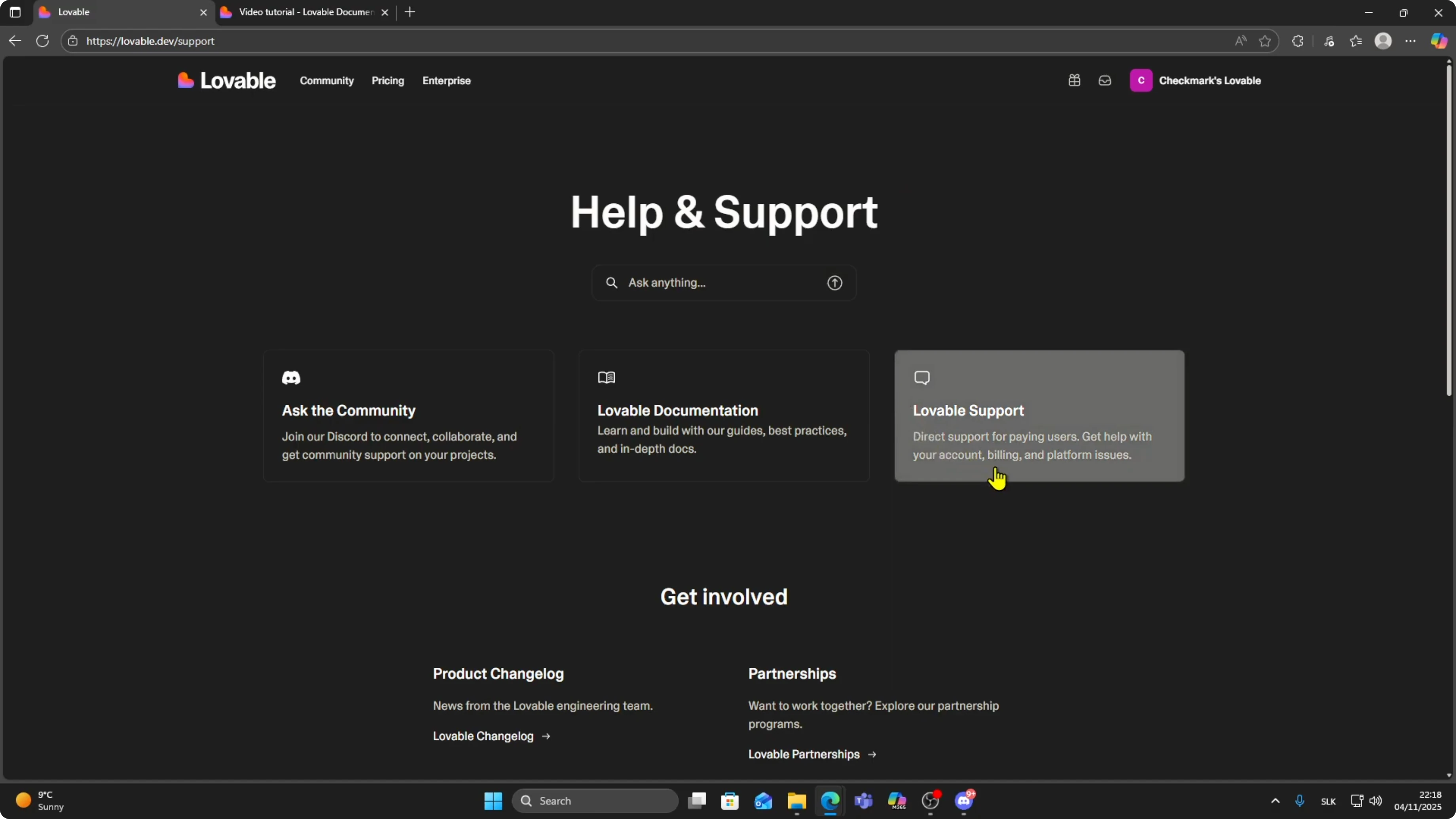The width and height of the screenshot is (1456, 819).
Task: Click the search magnifier icon in Ask anything
Action: tap(612, 282)
